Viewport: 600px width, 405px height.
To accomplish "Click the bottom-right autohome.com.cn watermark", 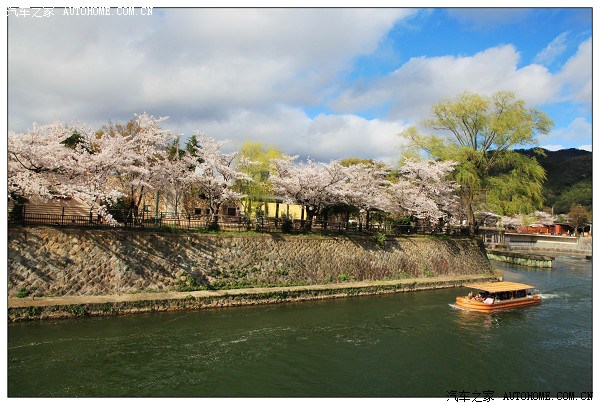I will [x=518, y=396].
